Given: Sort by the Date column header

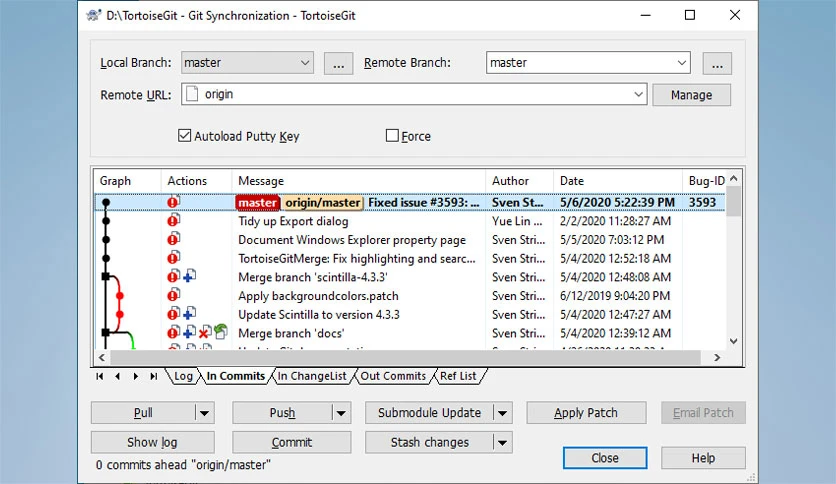Looking at the screenshot, I should tap(617, 181).
